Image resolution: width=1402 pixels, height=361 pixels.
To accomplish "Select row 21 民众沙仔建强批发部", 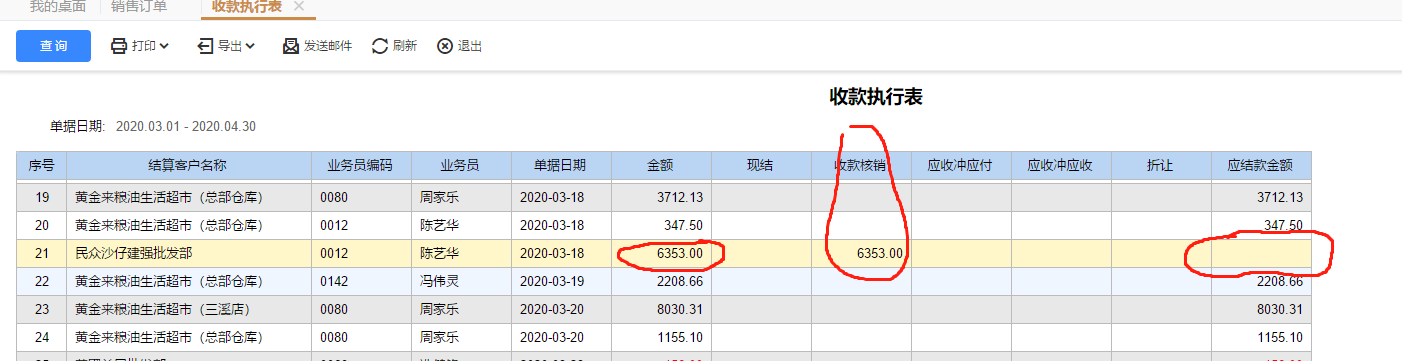I will [664, 254].
